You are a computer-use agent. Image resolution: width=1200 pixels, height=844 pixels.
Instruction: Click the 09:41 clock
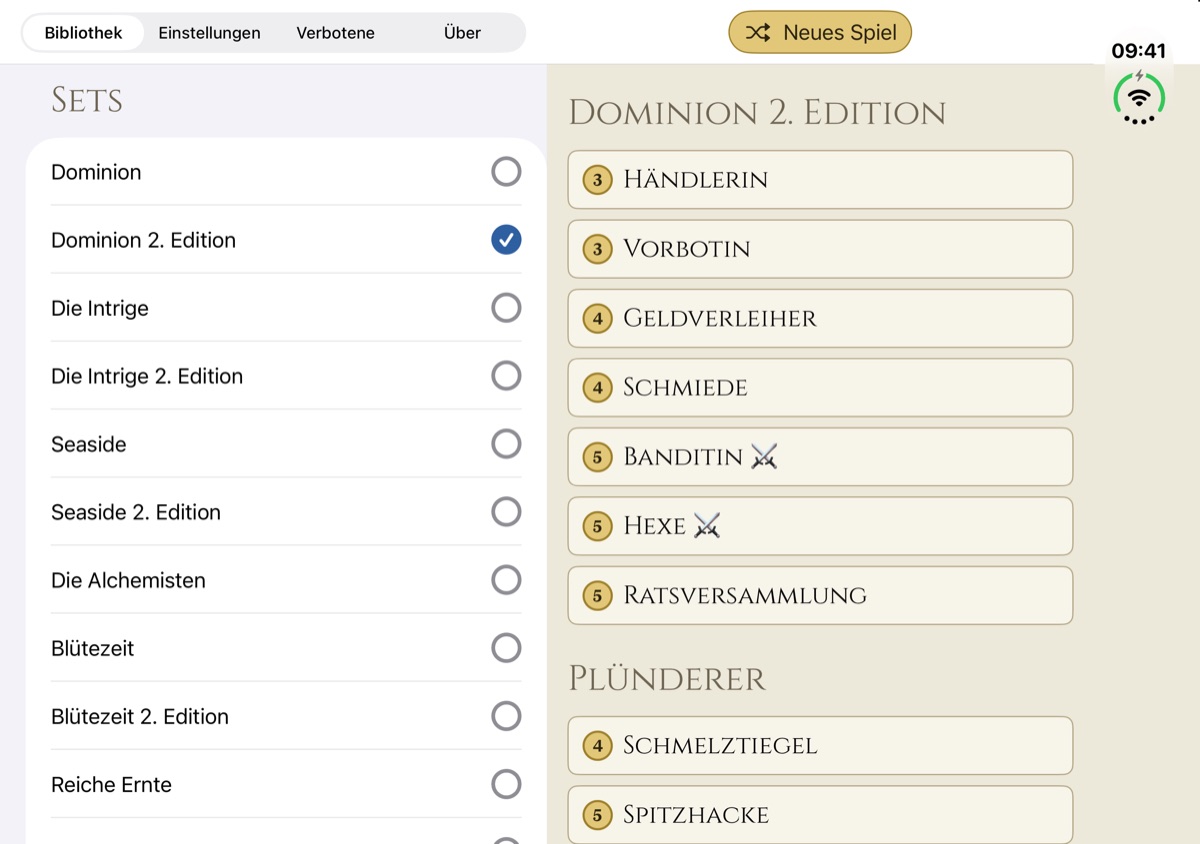tap(1139, 51)
